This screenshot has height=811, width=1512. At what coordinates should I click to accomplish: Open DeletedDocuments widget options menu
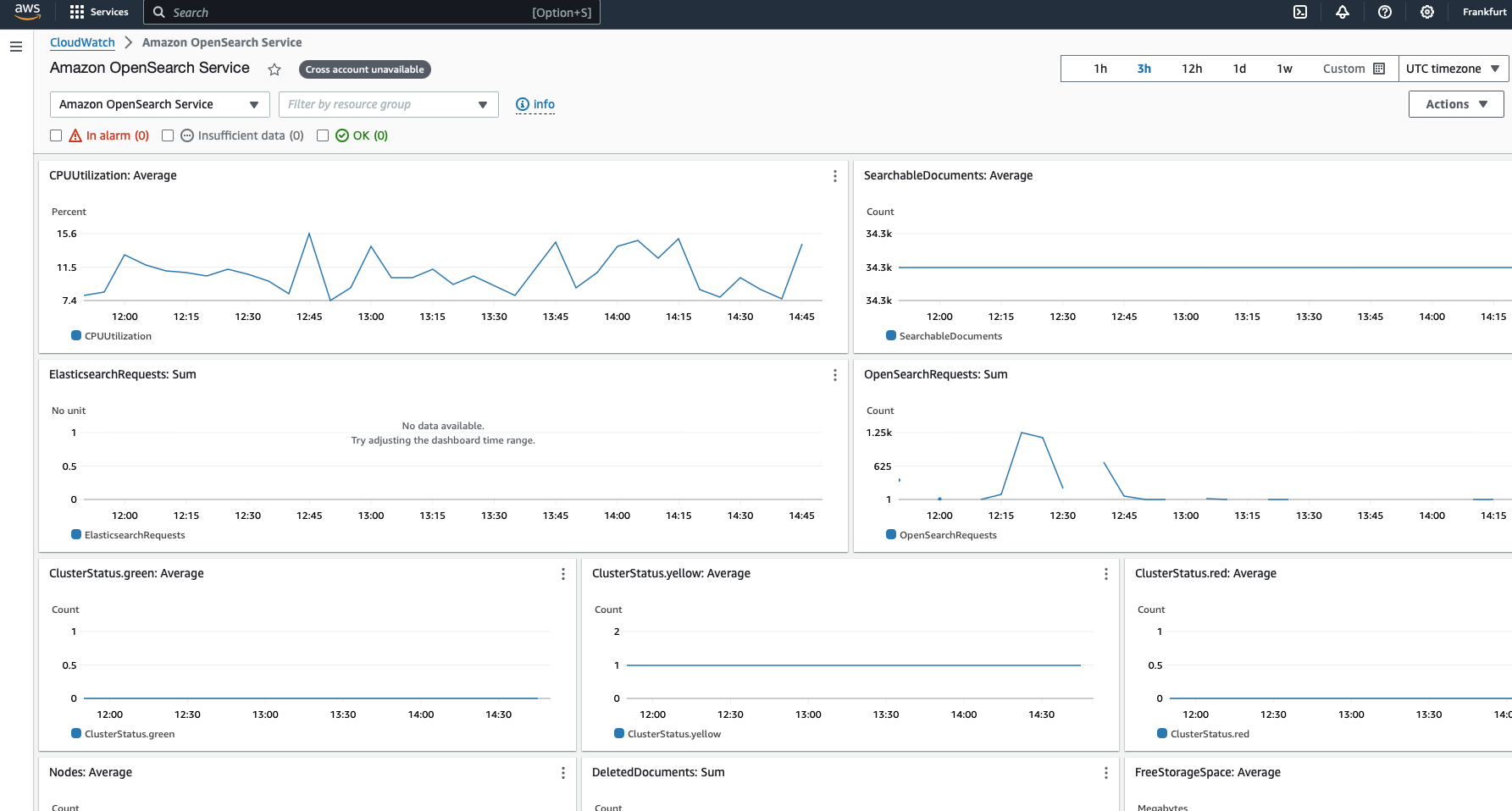point(1106,773)
